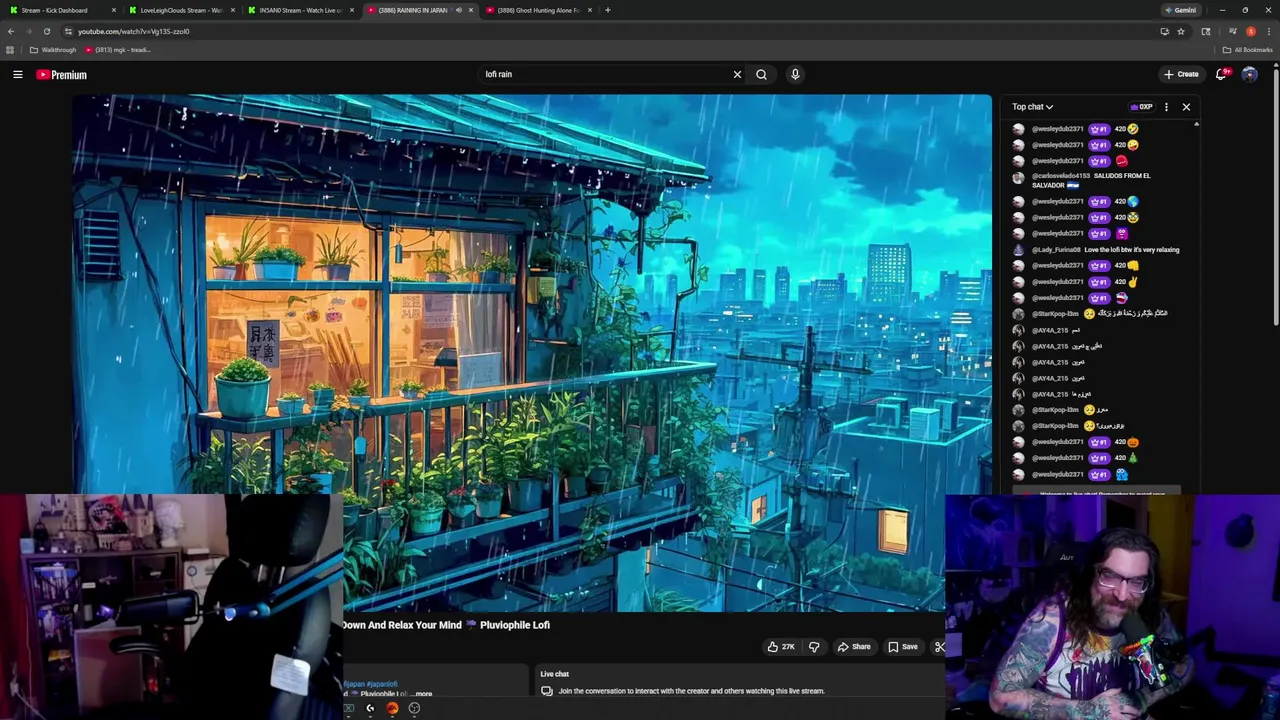
Task: Clear the search box with X icon
Action: [737, 74]
